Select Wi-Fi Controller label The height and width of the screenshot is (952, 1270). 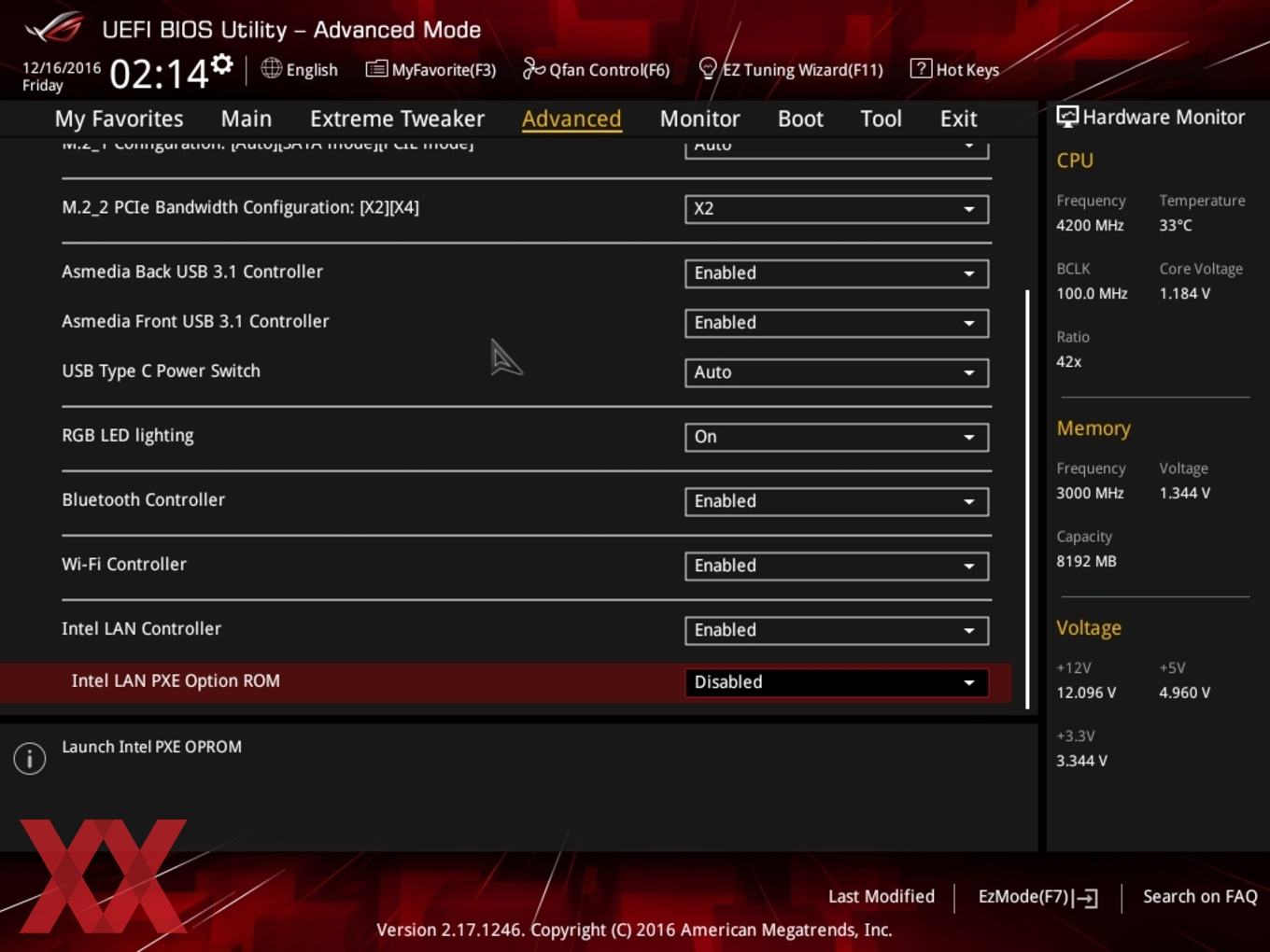coord(124,564)
